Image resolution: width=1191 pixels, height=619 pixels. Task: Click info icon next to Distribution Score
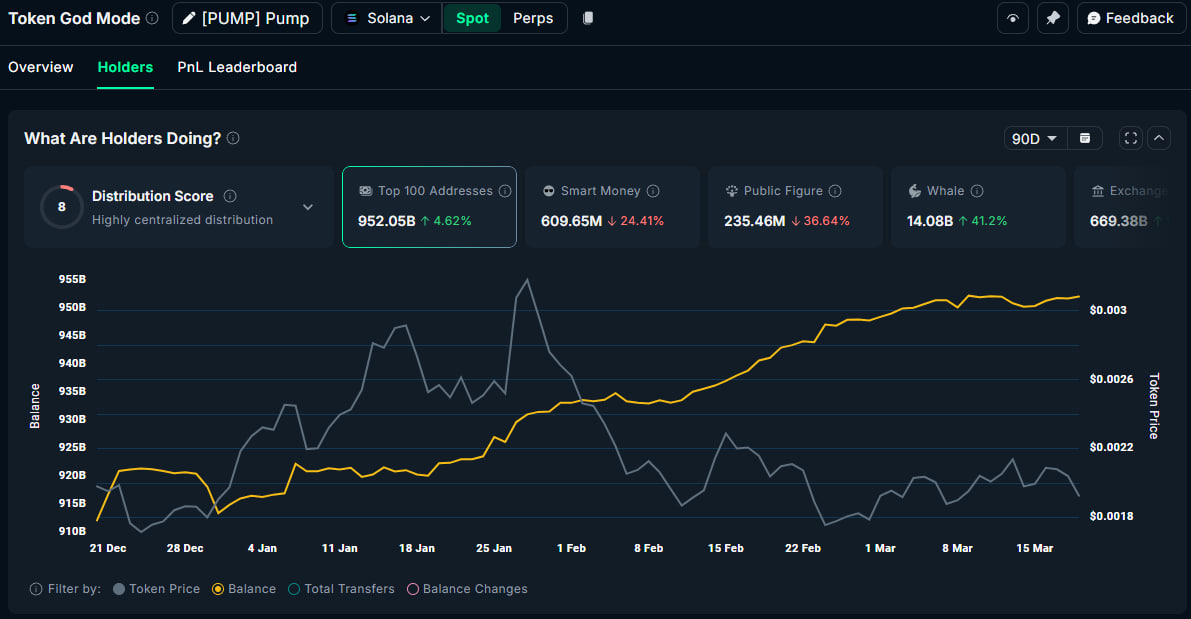(x=230, y=196)
